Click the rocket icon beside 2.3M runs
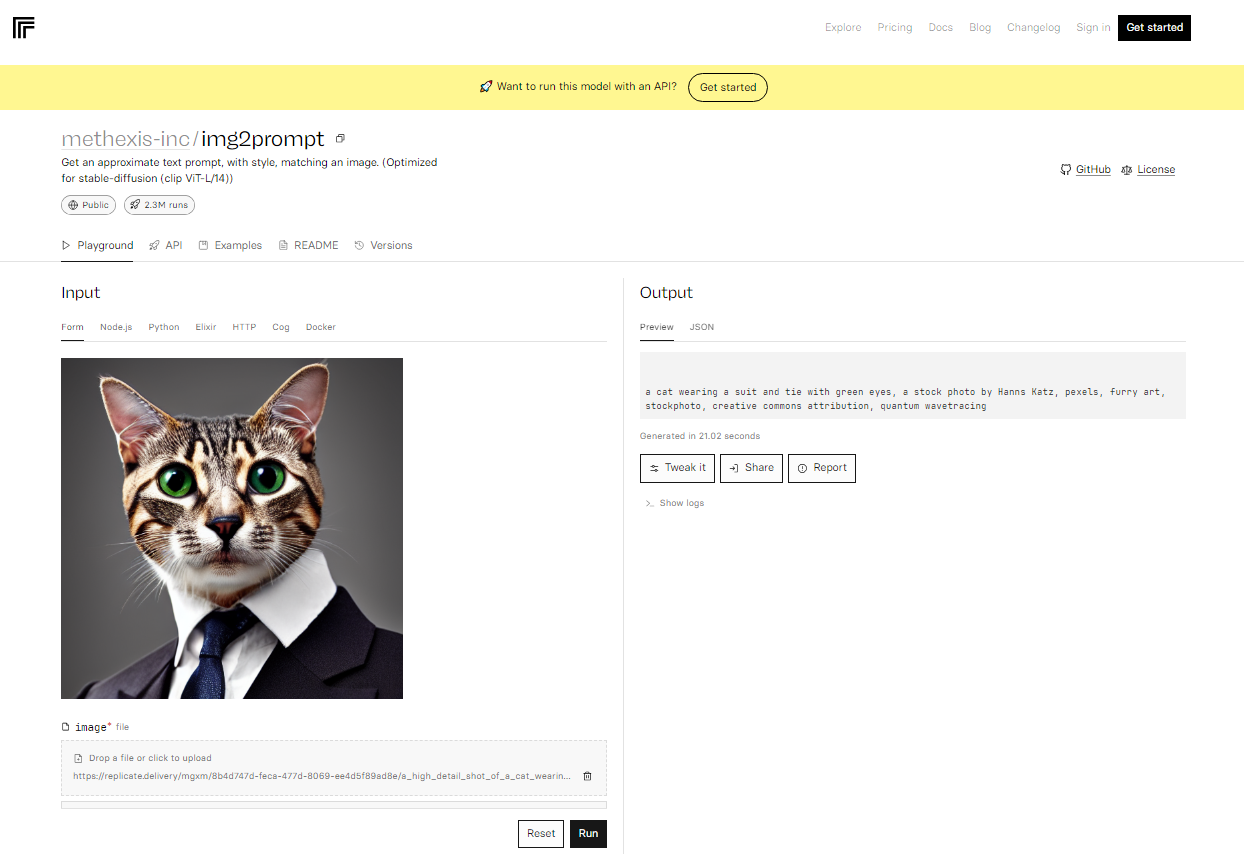 point(135,205)
